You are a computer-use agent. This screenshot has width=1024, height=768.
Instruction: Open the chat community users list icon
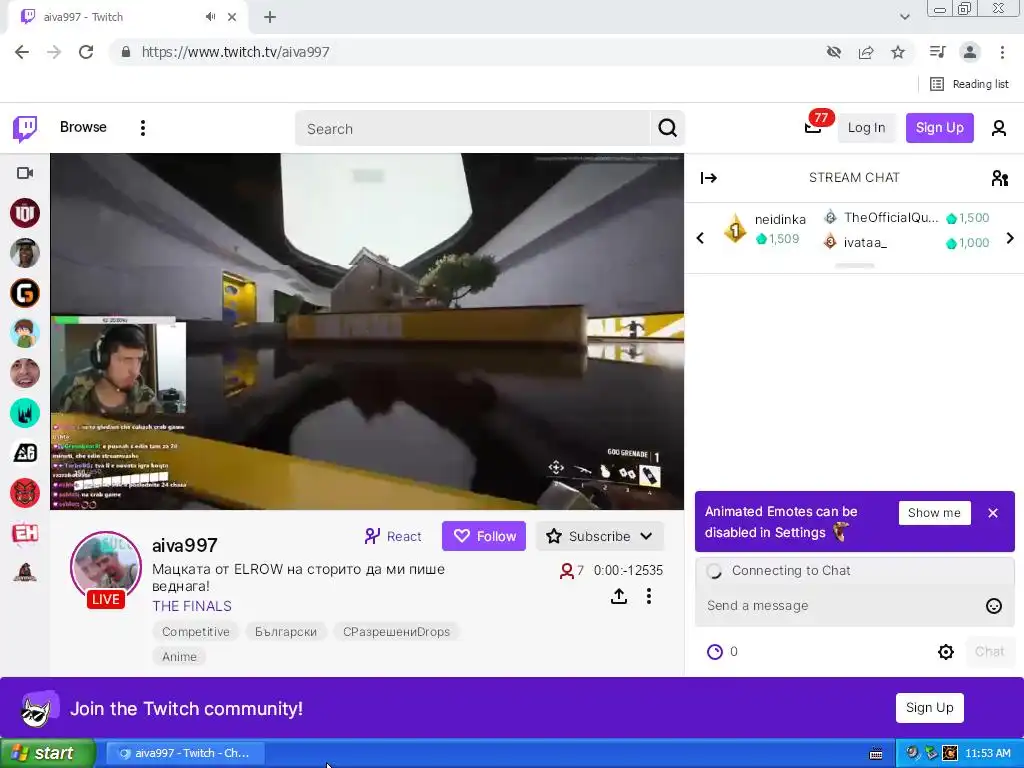pos(999,178)
